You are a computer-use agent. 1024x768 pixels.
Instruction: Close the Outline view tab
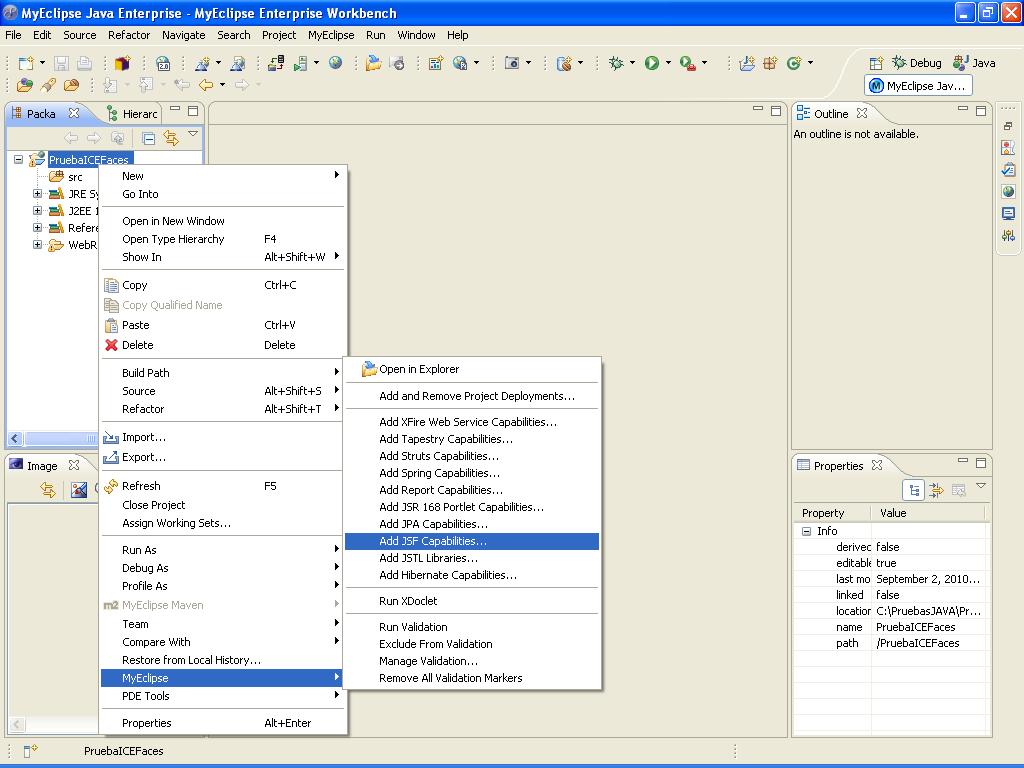coord(862,114)
